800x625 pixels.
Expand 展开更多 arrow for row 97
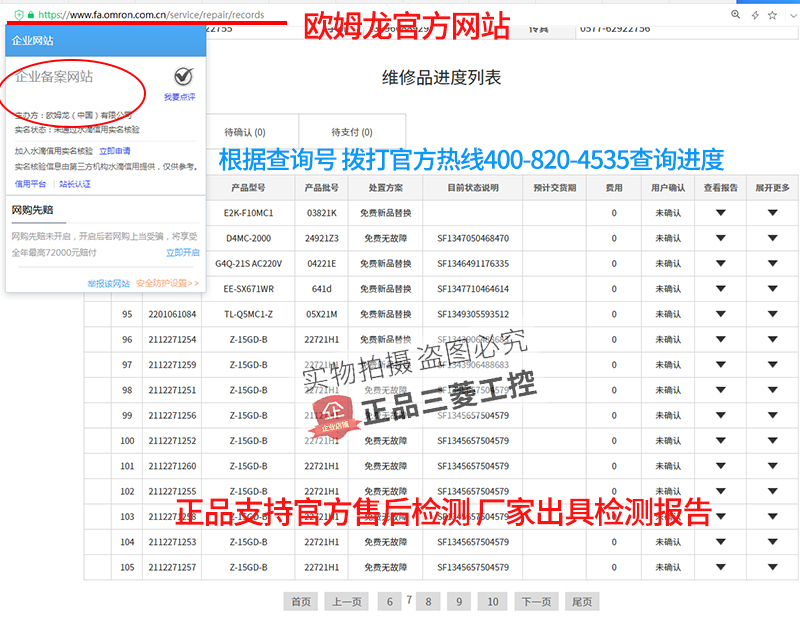point(772,365)
